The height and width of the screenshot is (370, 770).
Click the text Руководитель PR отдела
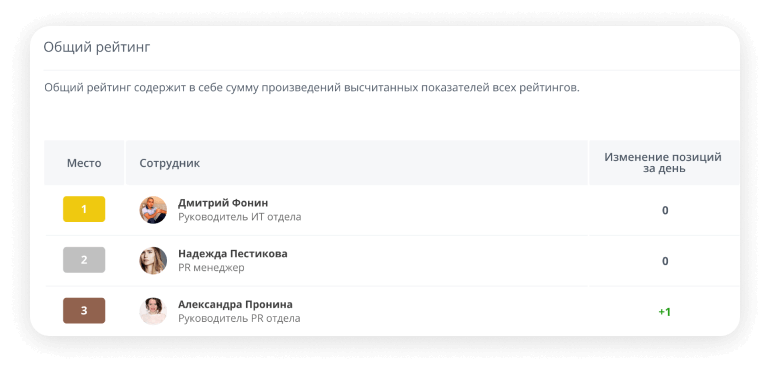point(239,318)
